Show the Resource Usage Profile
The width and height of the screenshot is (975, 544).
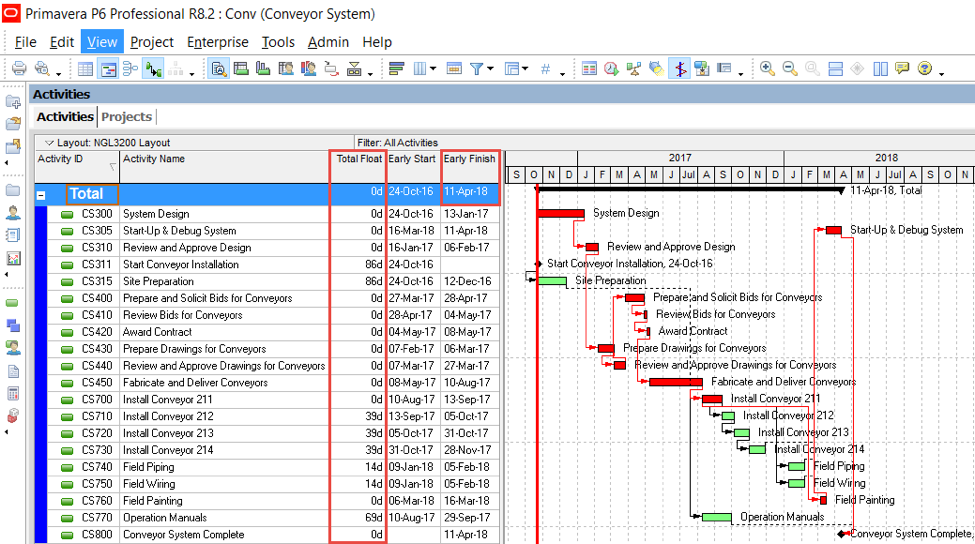308,68
